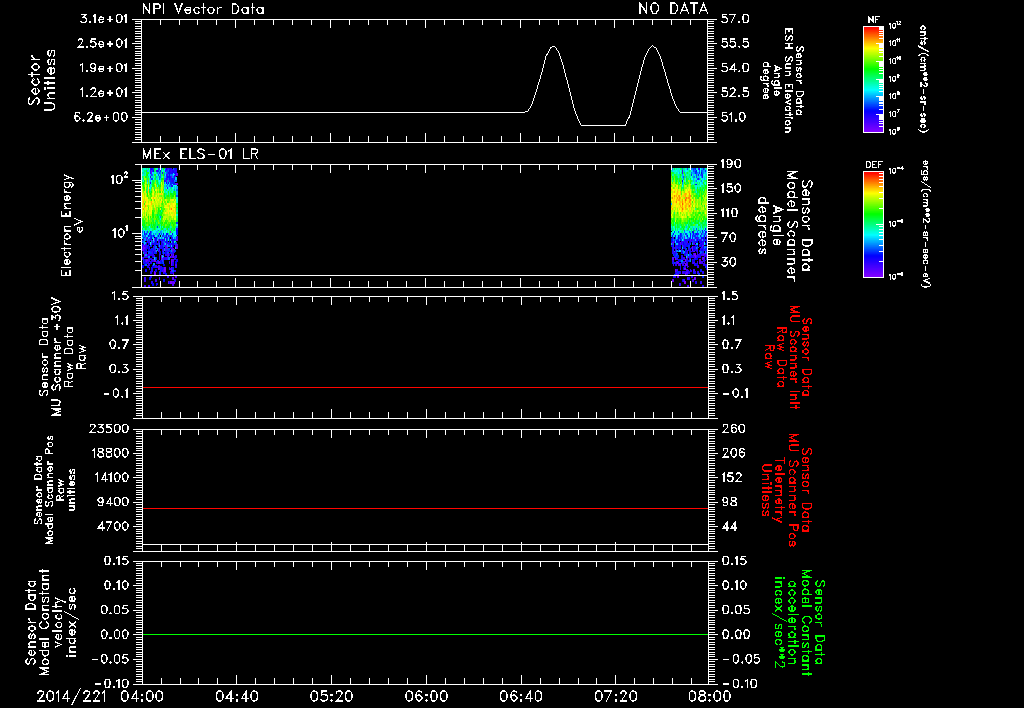Click the electron spectrogram block near 04:00

[159, 227]
